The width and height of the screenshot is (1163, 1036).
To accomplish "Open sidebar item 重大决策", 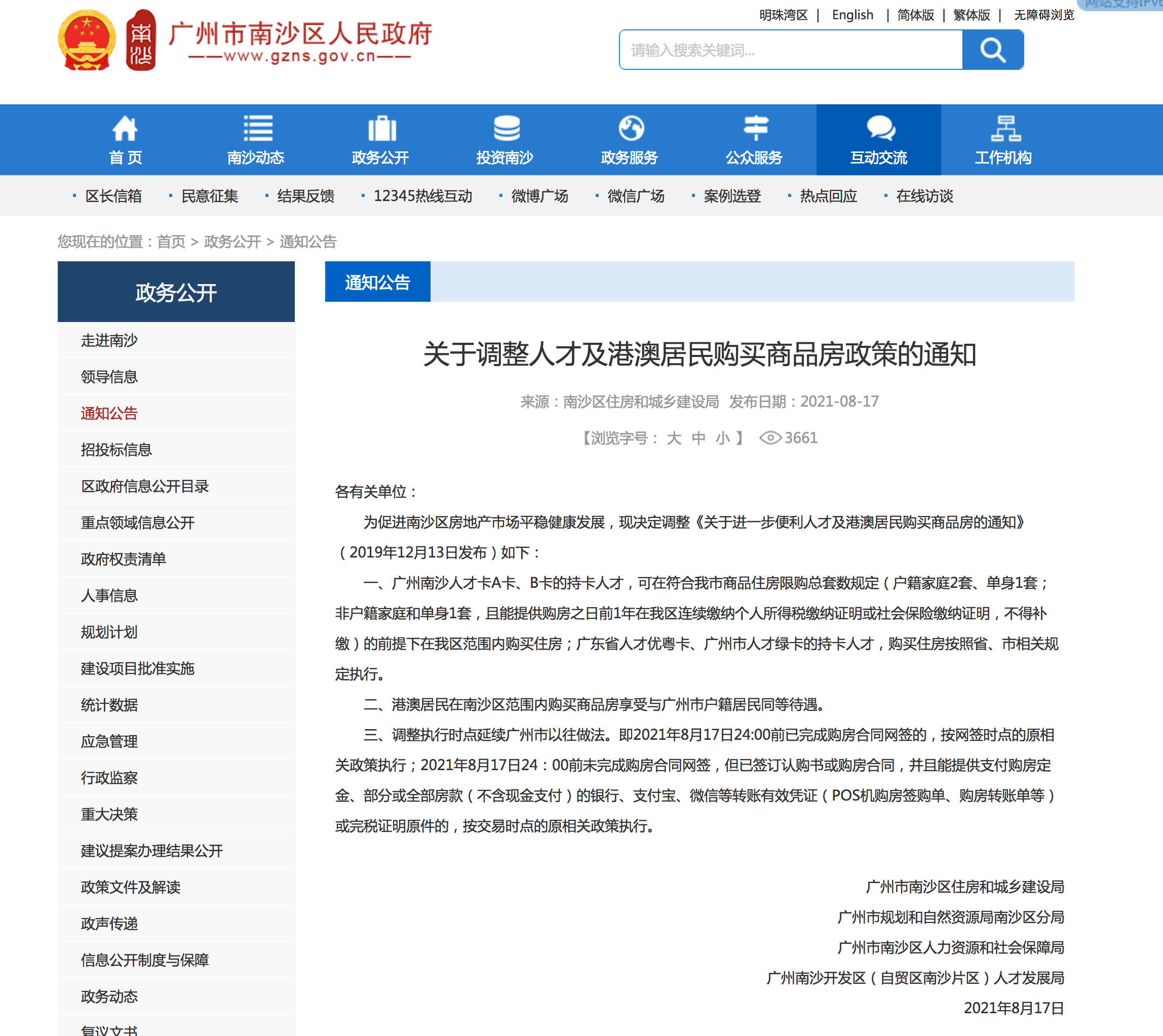I will tap(109, 814).
